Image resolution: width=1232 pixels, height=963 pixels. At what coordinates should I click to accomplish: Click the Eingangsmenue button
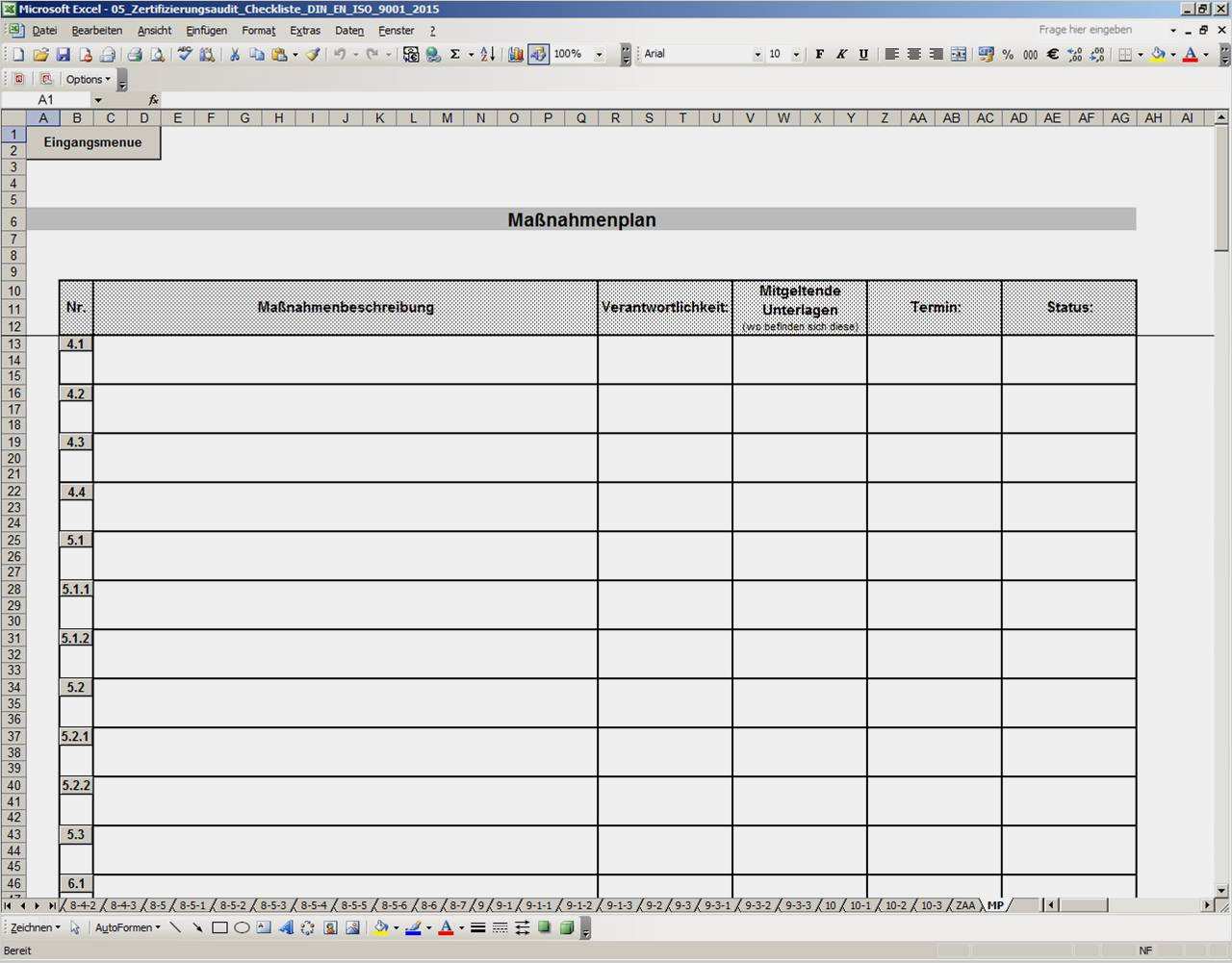click(x=92, y=141)
